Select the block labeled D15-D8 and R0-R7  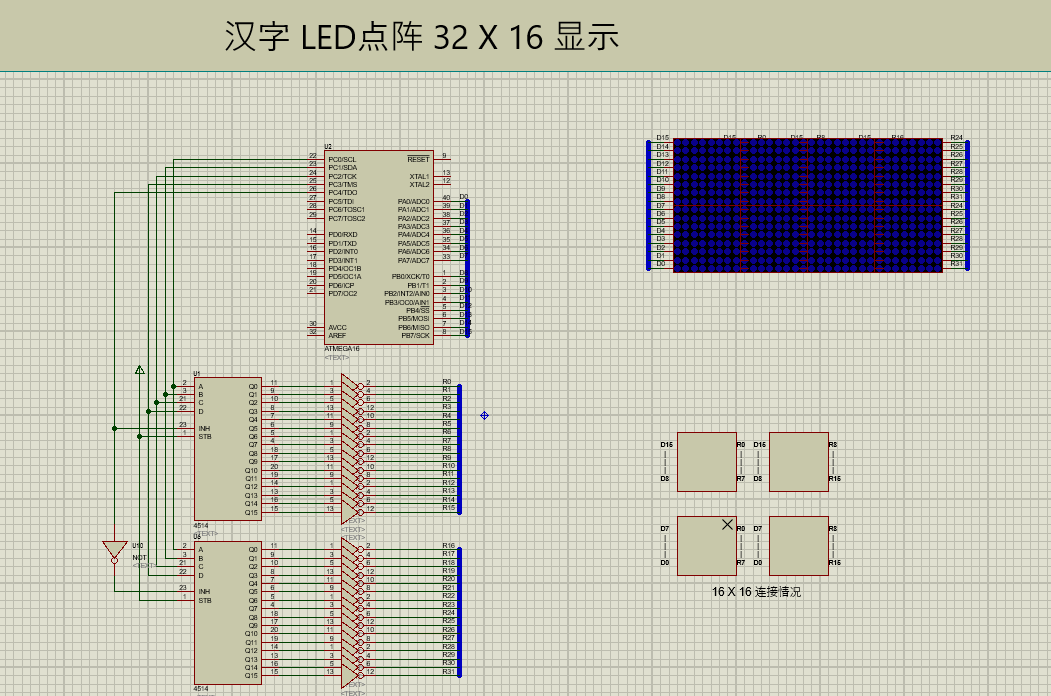coord(706,462)
